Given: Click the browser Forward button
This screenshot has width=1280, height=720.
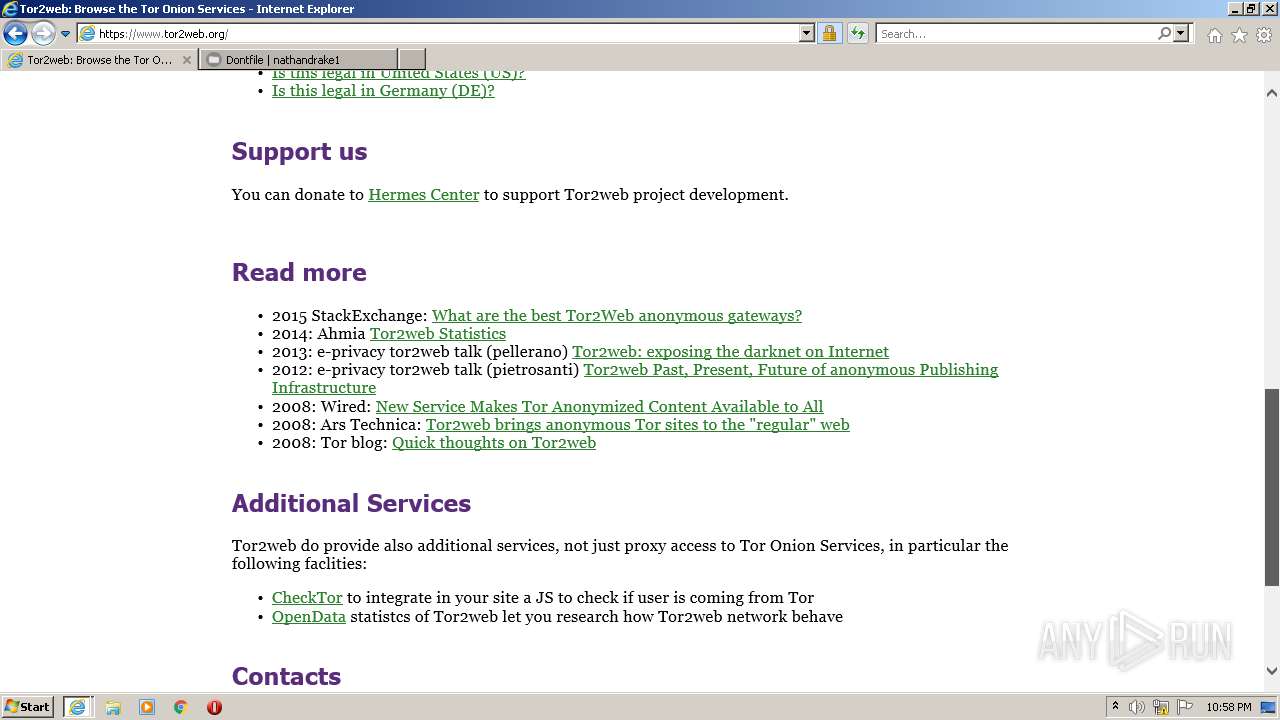Looking at the screenshot, I should (x=43, y=33).
